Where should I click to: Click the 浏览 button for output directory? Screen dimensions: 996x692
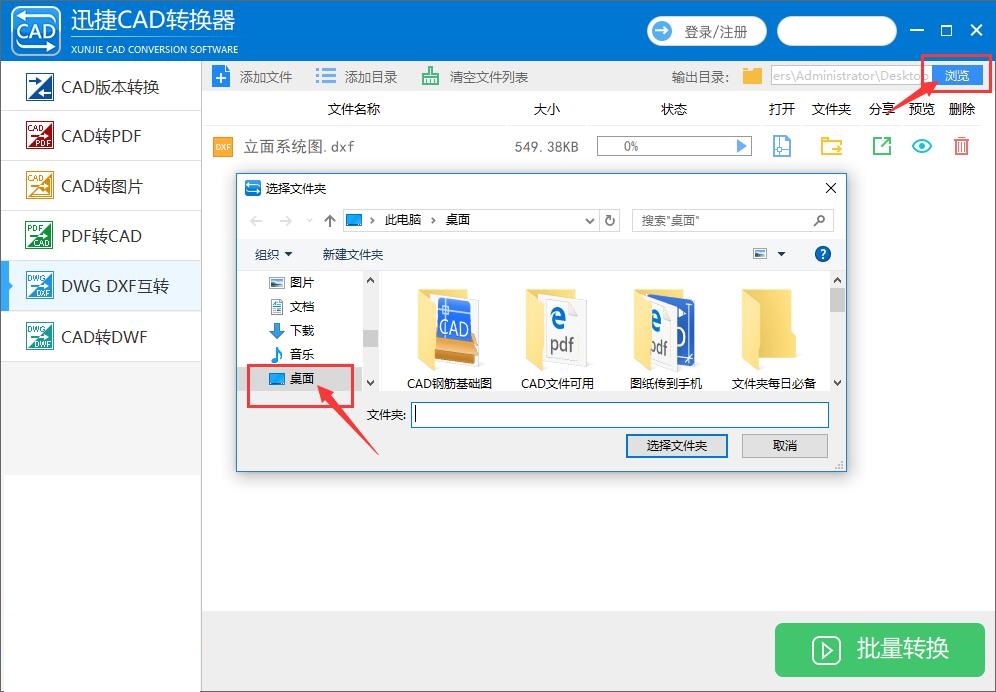pyautogui.click(x=957, y=76)
